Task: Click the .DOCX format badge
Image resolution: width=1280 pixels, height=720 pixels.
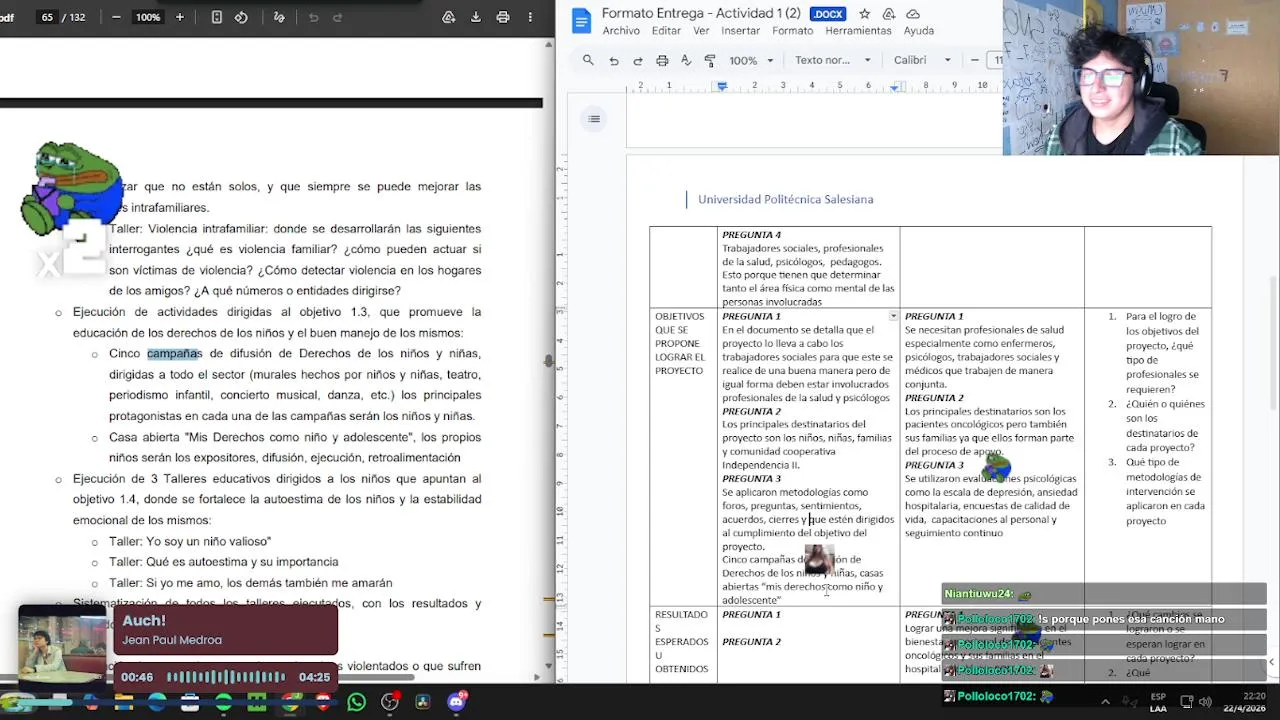Action: 828,14
